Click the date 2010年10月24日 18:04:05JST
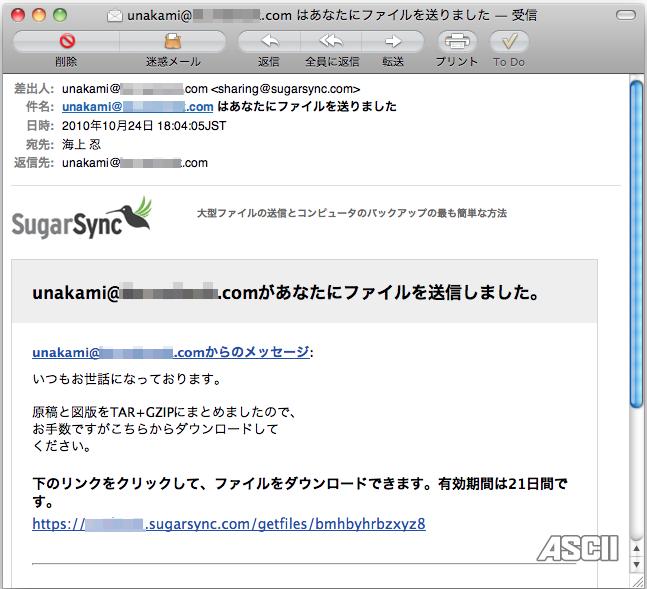Image resolution: width=647 pixels, height=589 pixels. point(144,125)
